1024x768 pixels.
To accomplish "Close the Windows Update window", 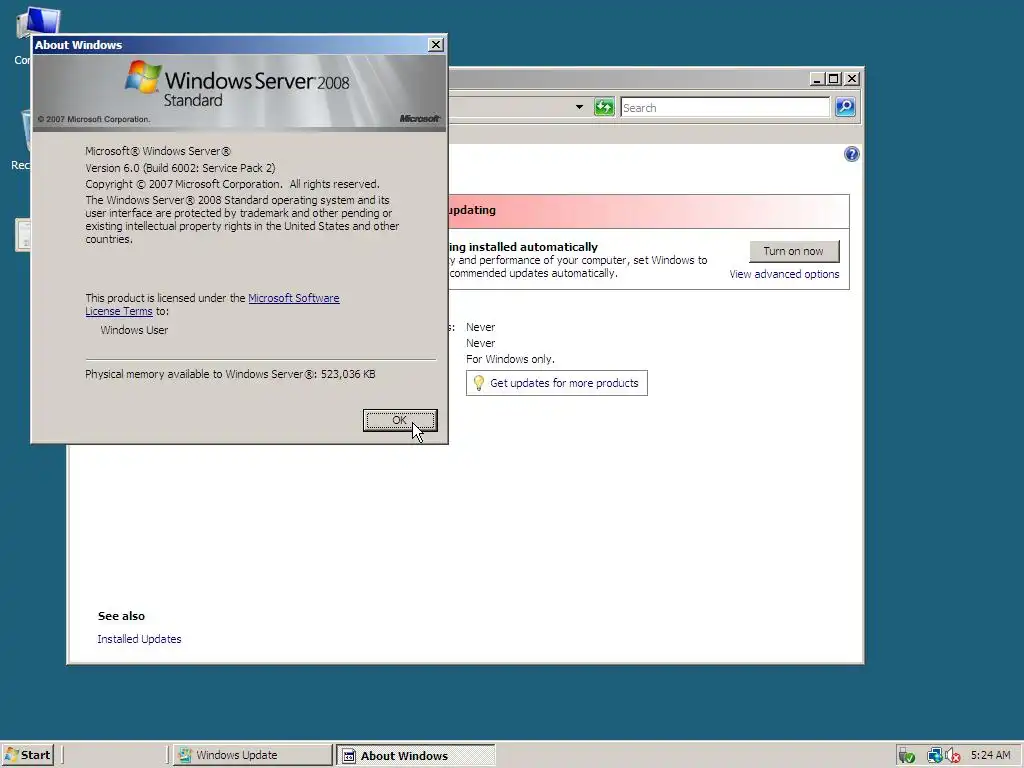I will pos(852,79).
